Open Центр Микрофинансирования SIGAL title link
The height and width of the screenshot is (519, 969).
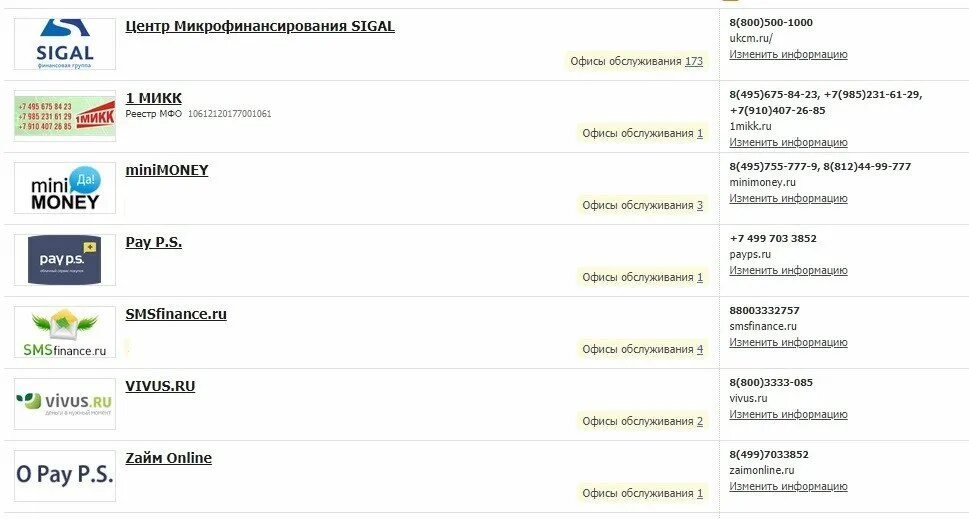(x=260, y=26)
